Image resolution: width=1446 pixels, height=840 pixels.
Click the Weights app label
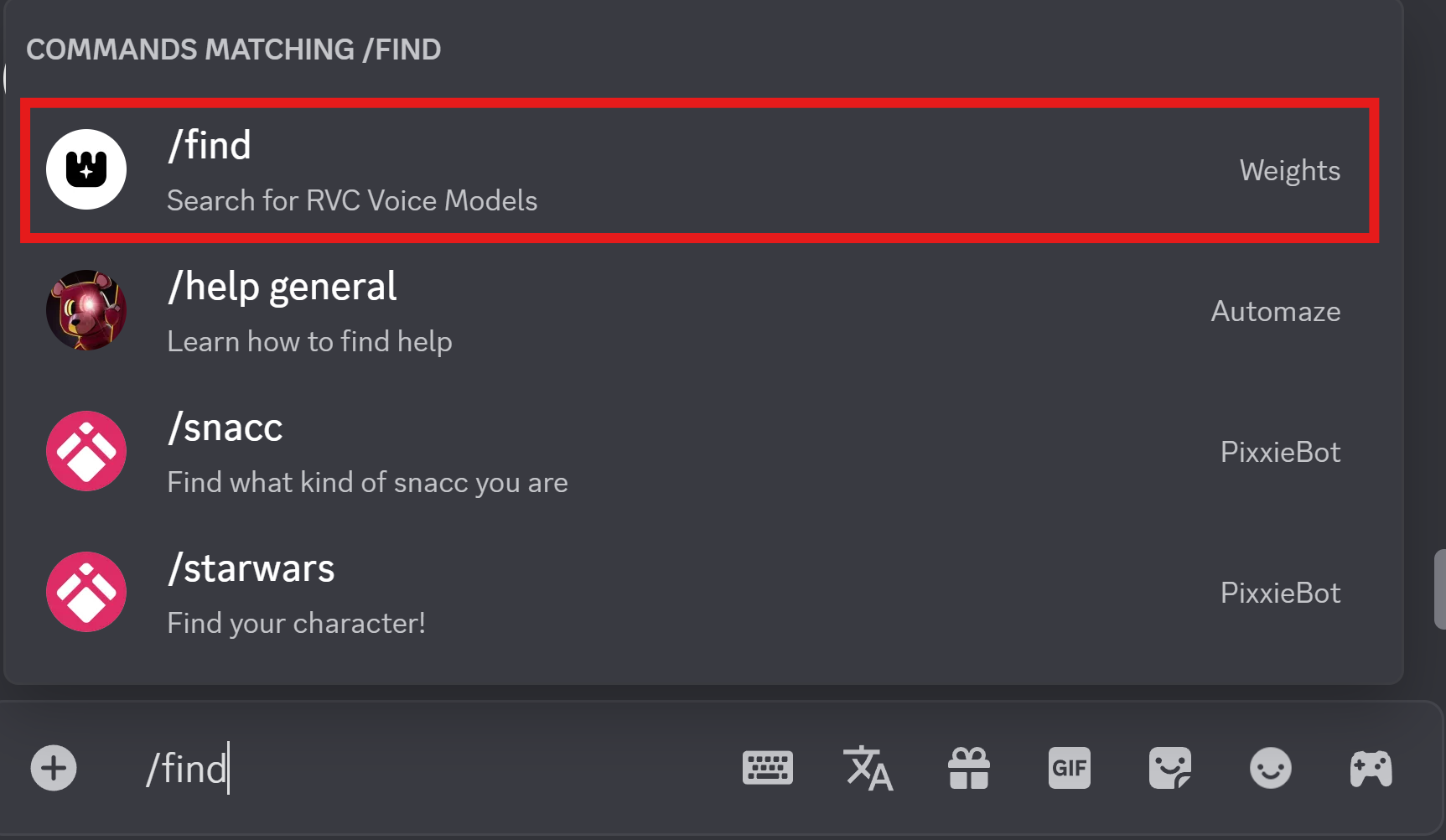click(1290, 170)
